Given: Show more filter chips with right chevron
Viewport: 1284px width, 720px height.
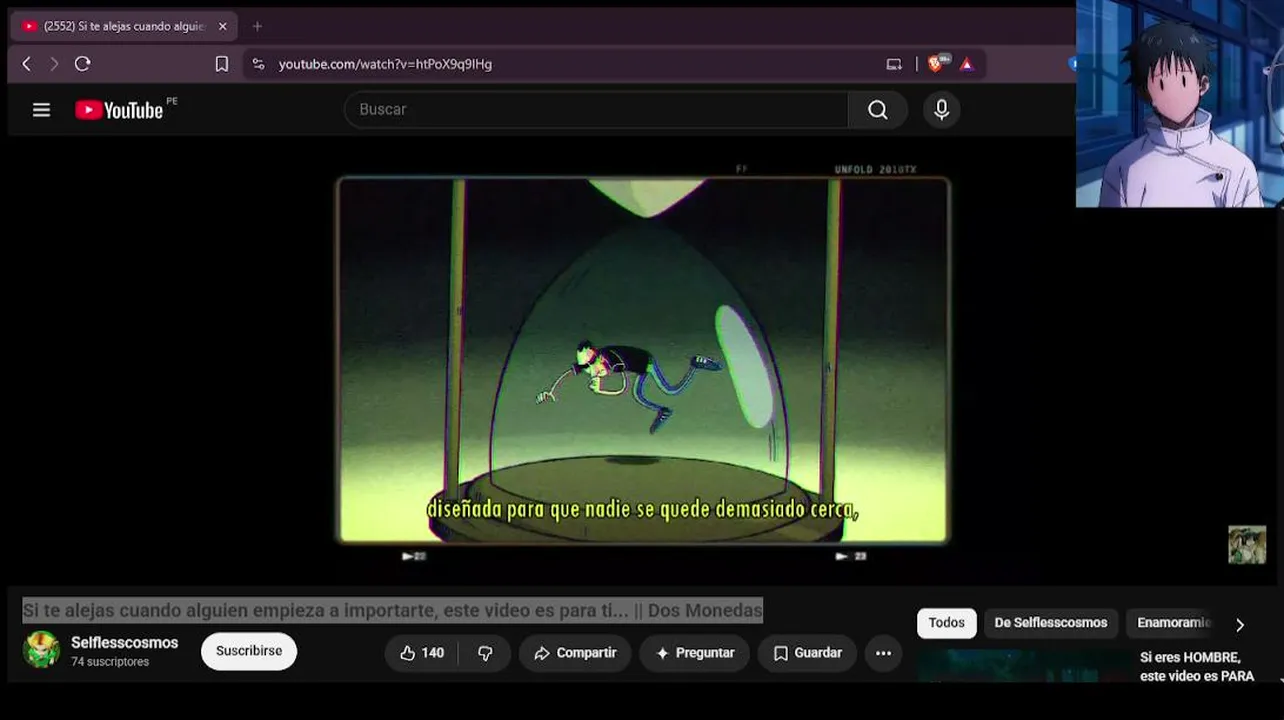Looking at the screenshot, I should click(x=1240, y=625).
